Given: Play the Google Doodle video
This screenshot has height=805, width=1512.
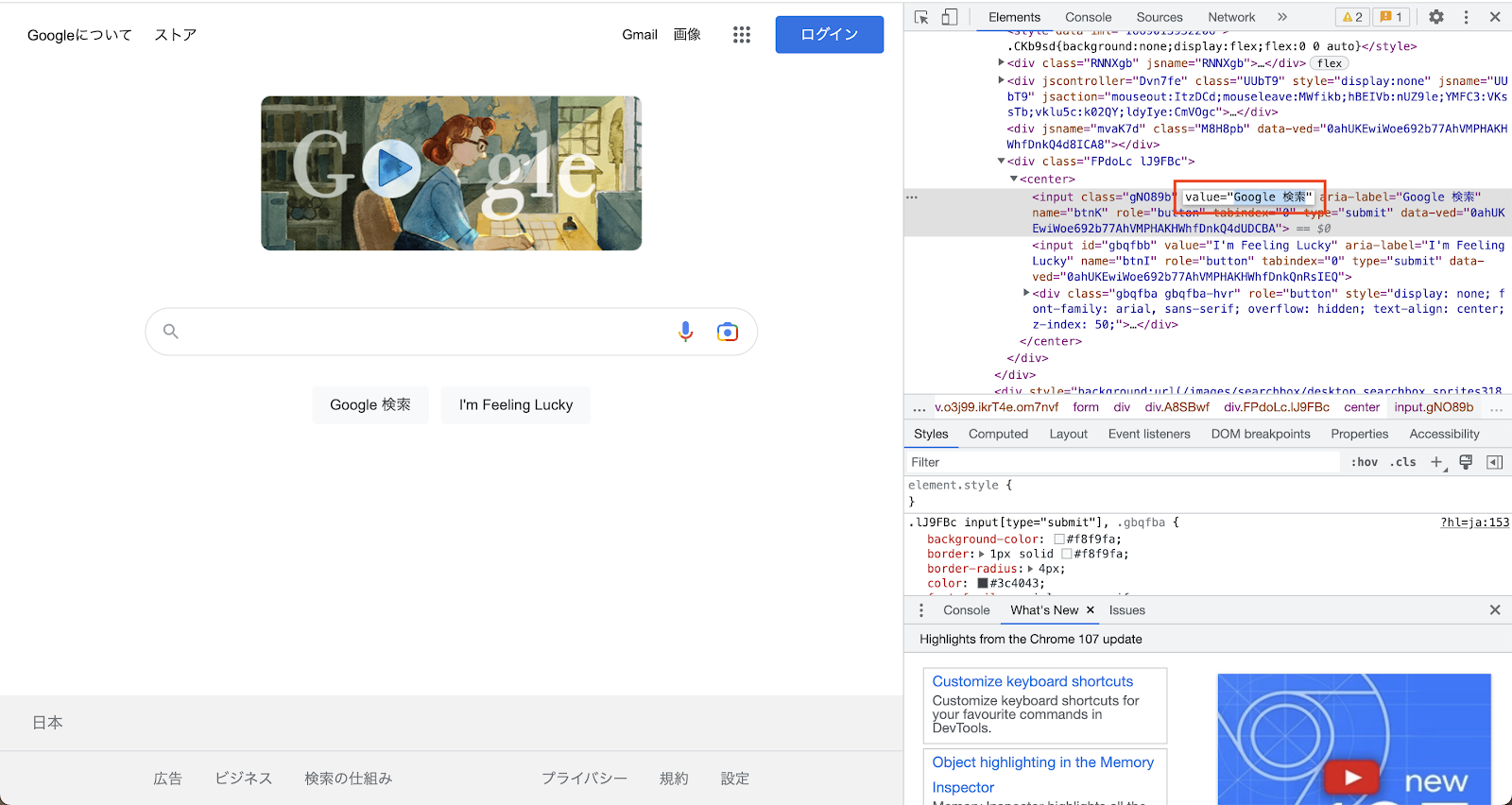Looking at the screenshot, I should coord(392,169).
